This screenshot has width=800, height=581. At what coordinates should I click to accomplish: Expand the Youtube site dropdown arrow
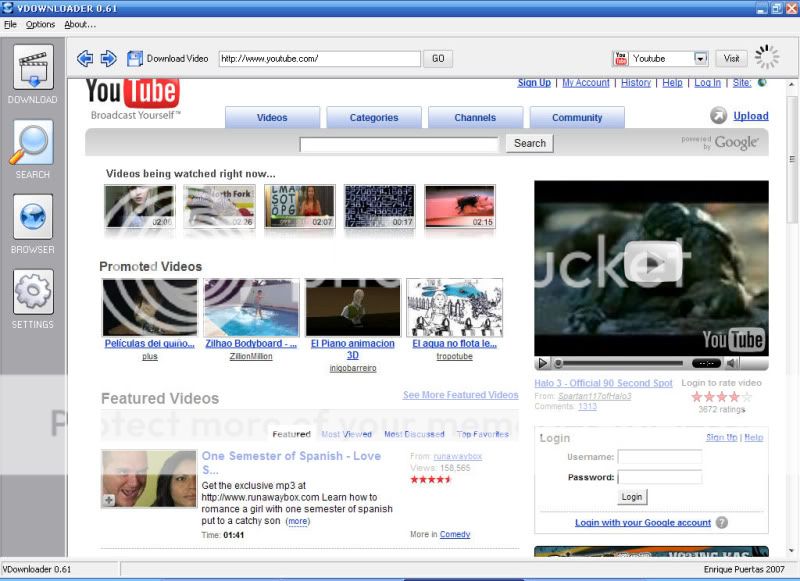coord(700,59)
